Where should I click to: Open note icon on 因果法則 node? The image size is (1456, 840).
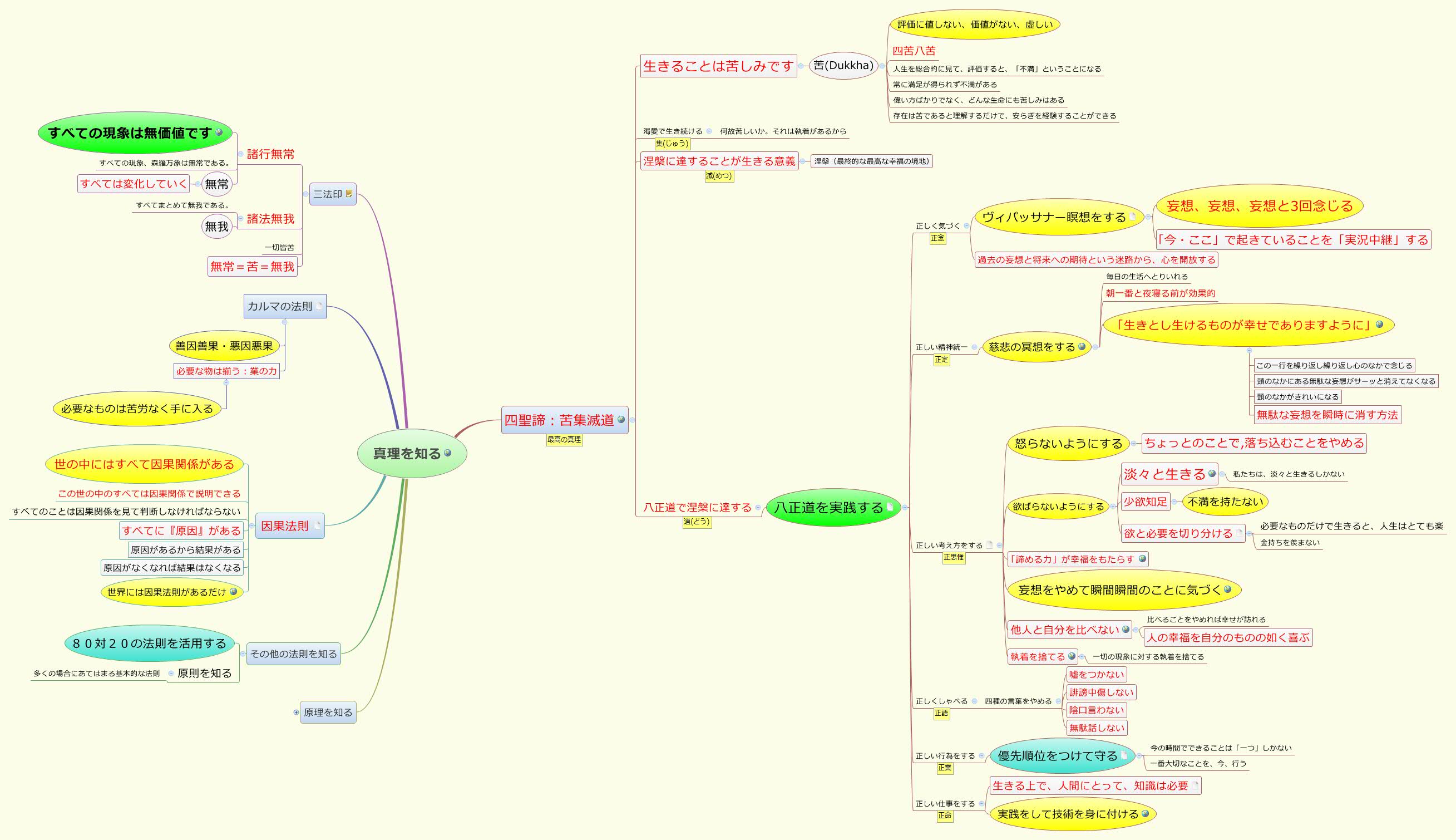click(317, 525)
